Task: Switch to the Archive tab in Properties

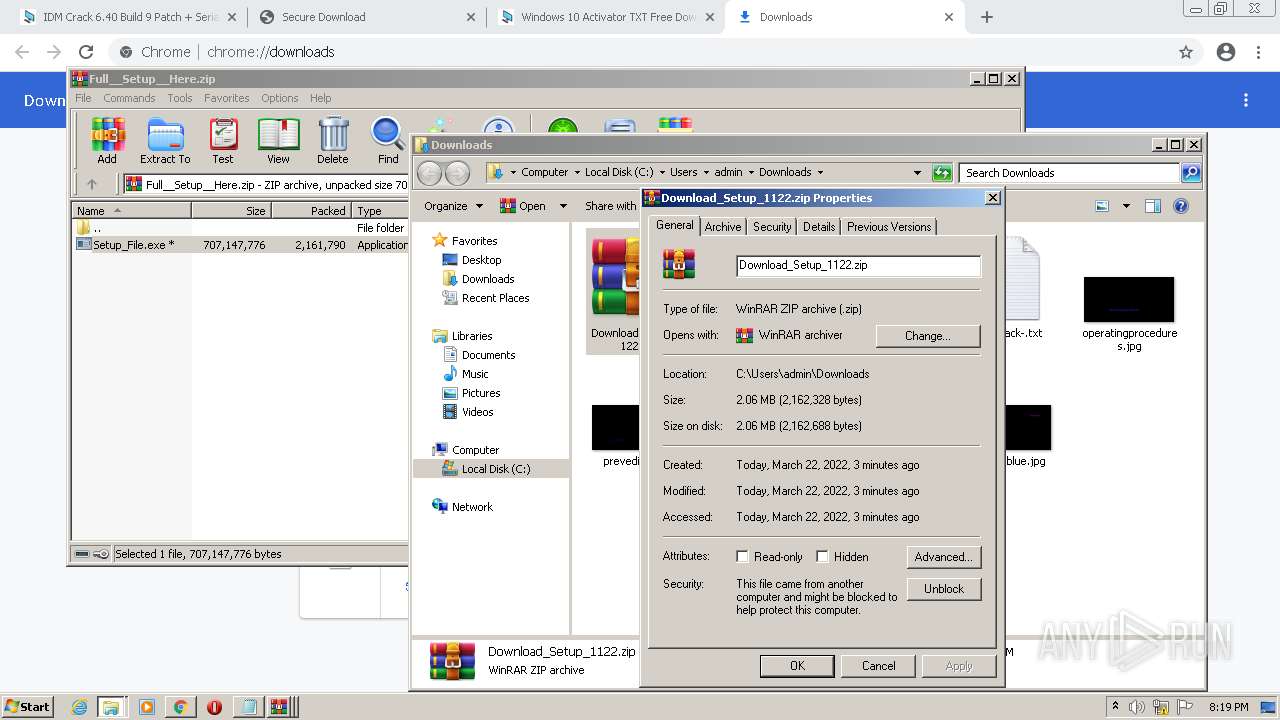Action: coord(723,227)
